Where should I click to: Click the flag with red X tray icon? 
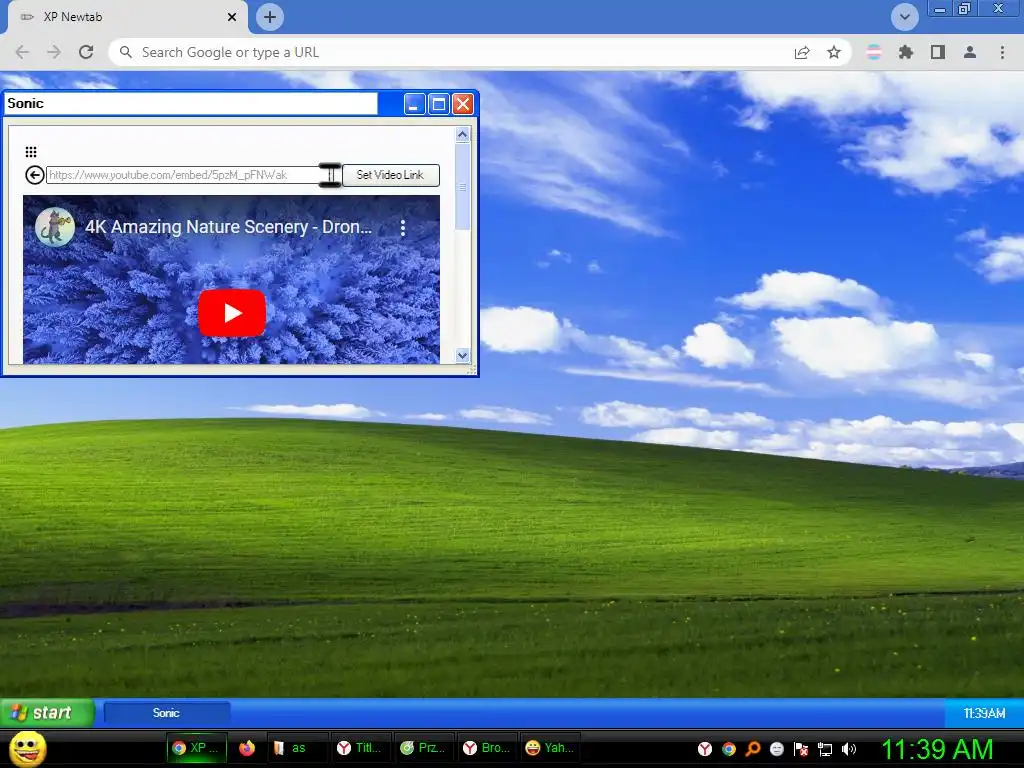(x=801, y=749)
